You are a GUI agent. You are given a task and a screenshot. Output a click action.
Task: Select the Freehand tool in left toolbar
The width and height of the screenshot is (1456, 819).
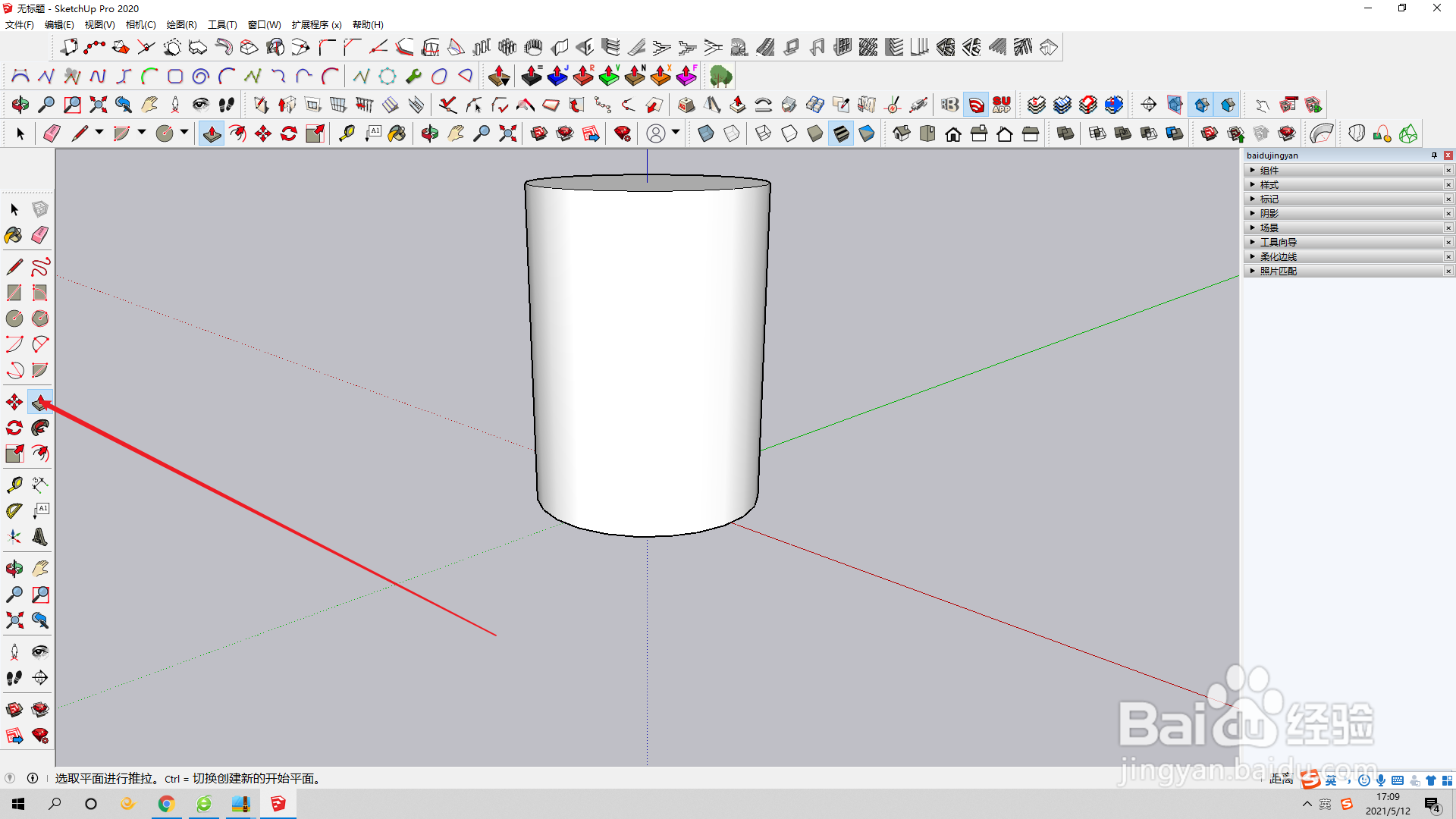[40, 267]
